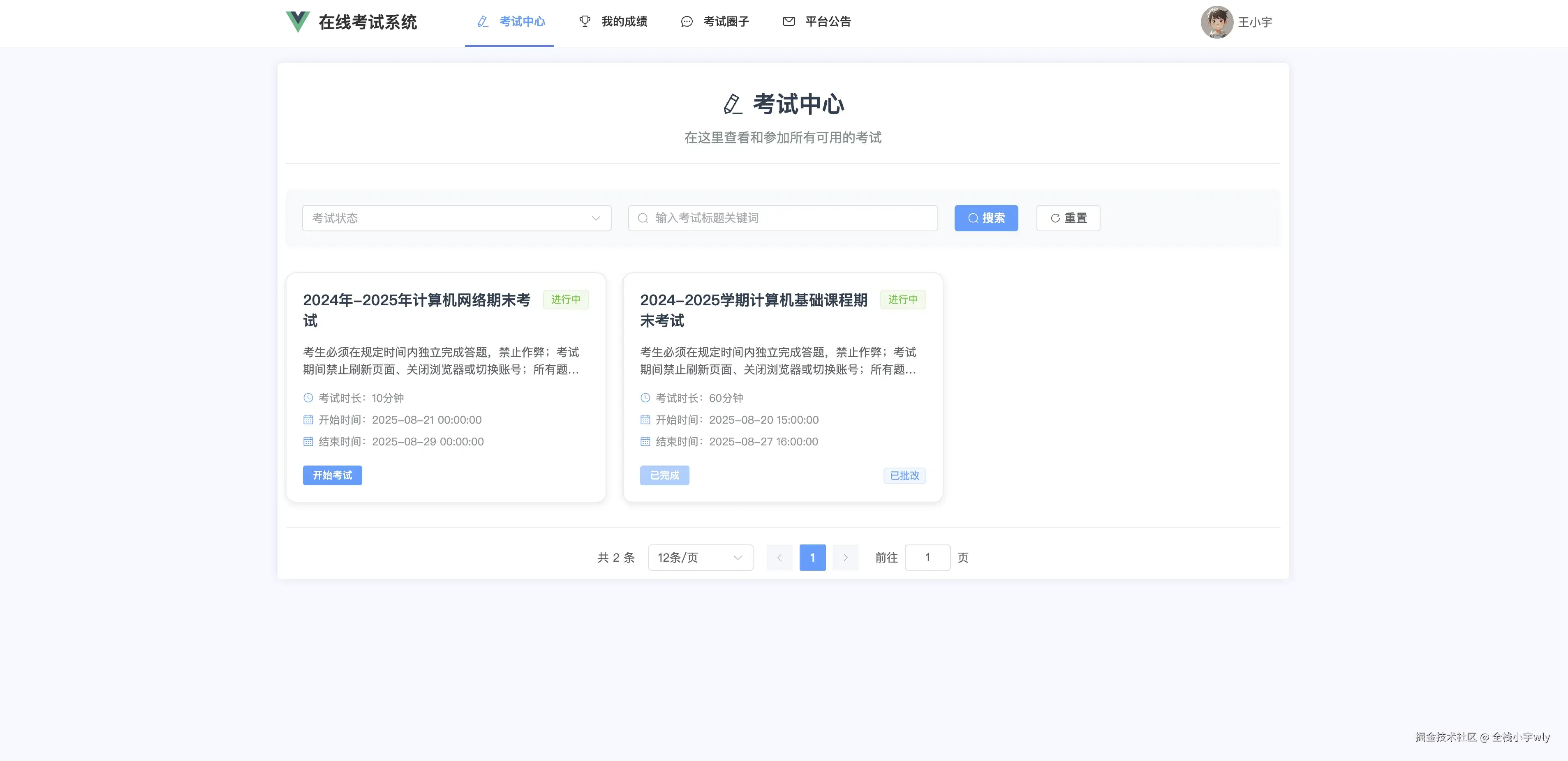This screenshot has width=1568, height=761.
Task: Focus the 输入考试标题关键词 search field
Action: pyautogui.click(x=791, y=218)
